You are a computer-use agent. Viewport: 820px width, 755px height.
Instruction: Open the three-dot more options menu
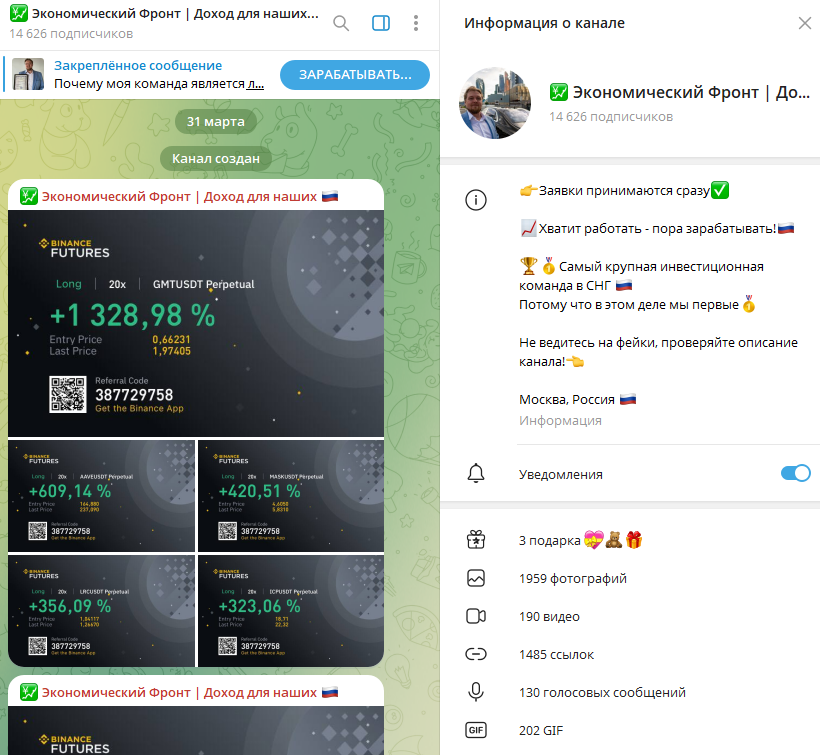point(415,24)
